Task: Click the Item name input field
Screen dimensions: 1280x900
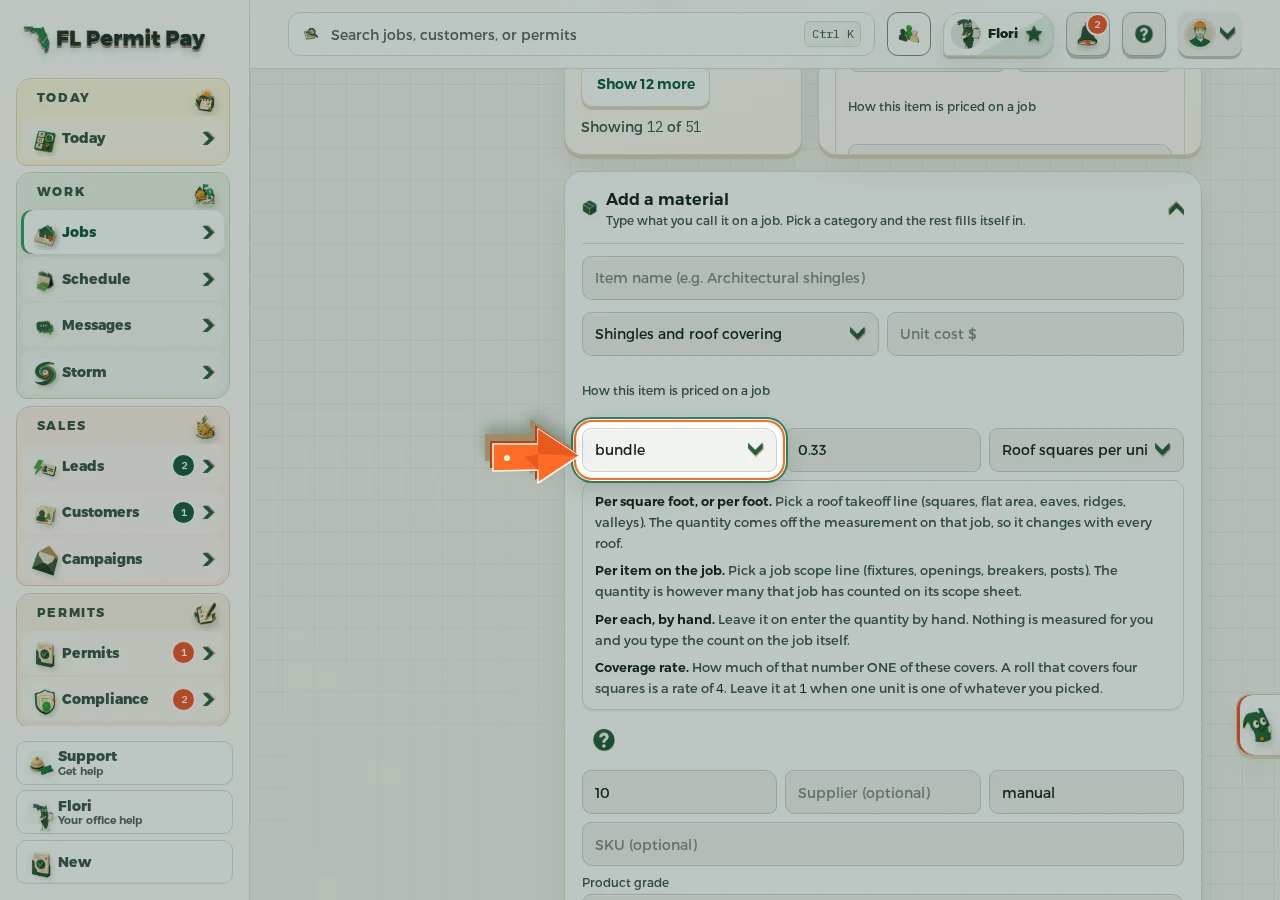Action: coord(883,278)
